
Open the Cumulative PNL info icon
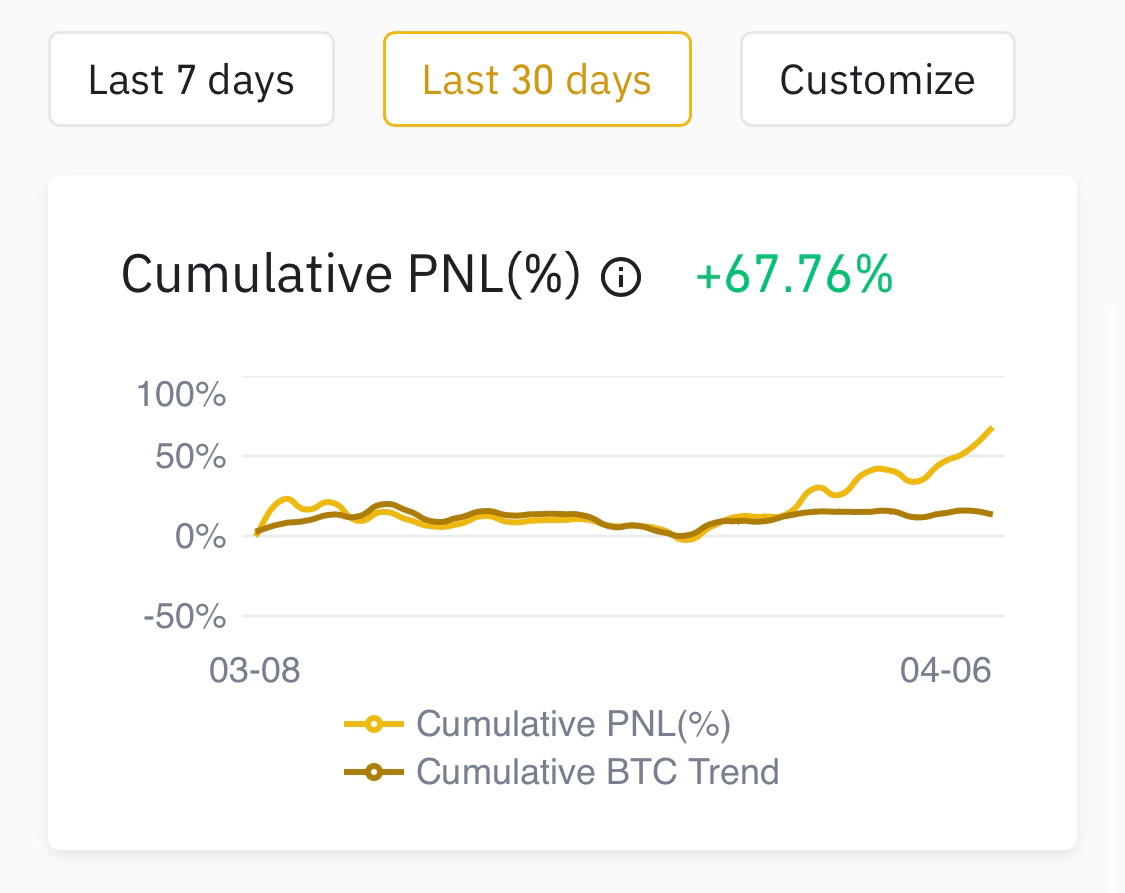tap(621, 277)
